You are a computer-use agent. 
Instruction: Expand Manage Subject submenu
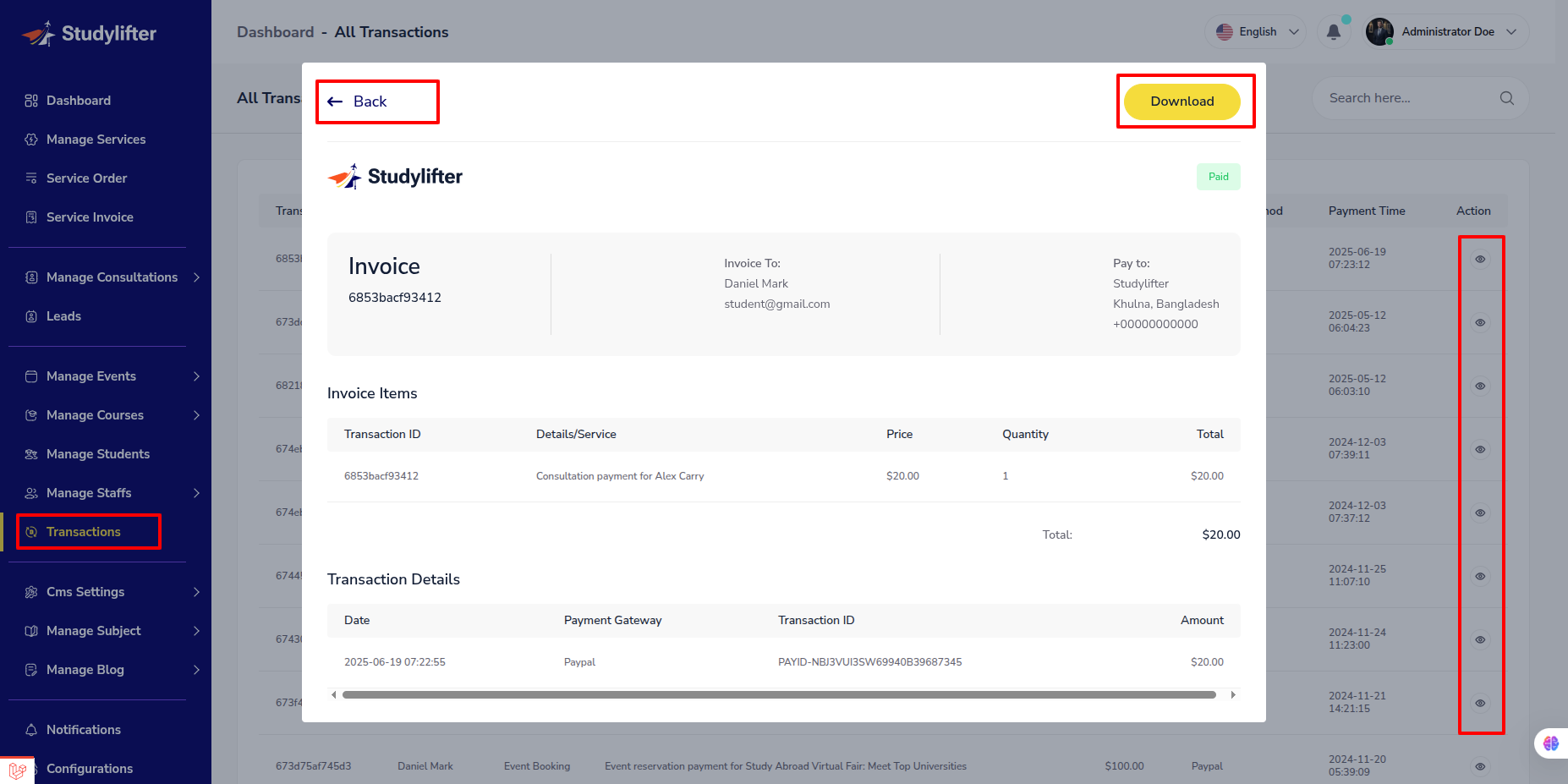tap(196, 631)
